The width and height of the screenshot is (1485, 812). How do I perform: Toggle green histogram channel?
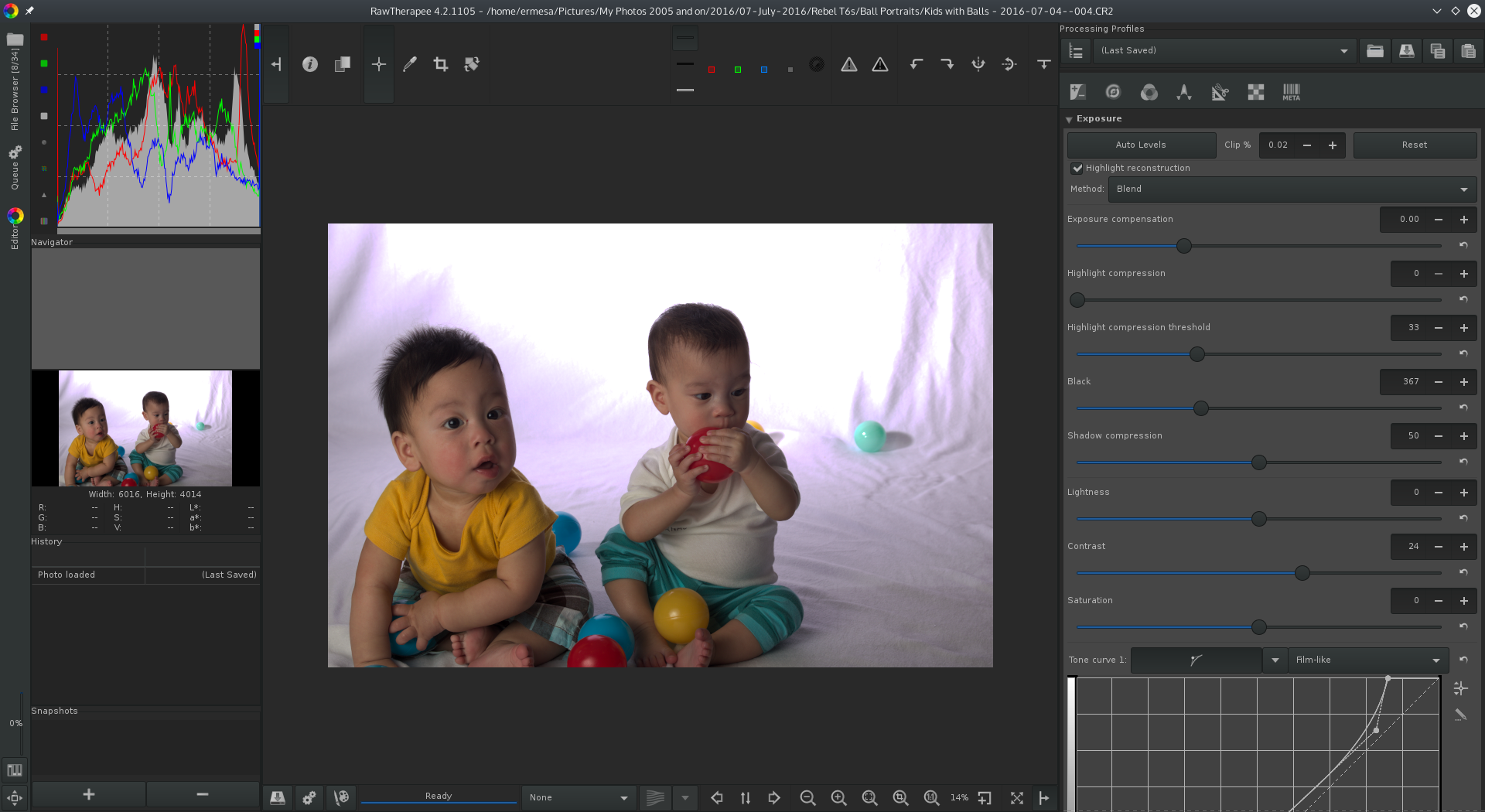tap(44, 63)
